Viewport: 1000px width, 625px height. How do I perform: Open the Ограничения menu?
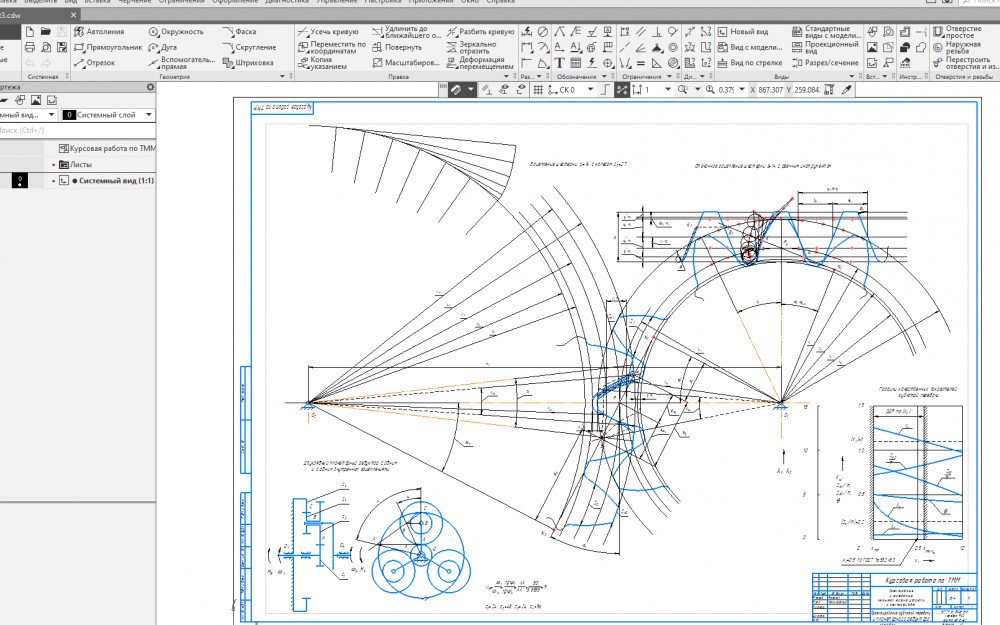pos(181,2)
